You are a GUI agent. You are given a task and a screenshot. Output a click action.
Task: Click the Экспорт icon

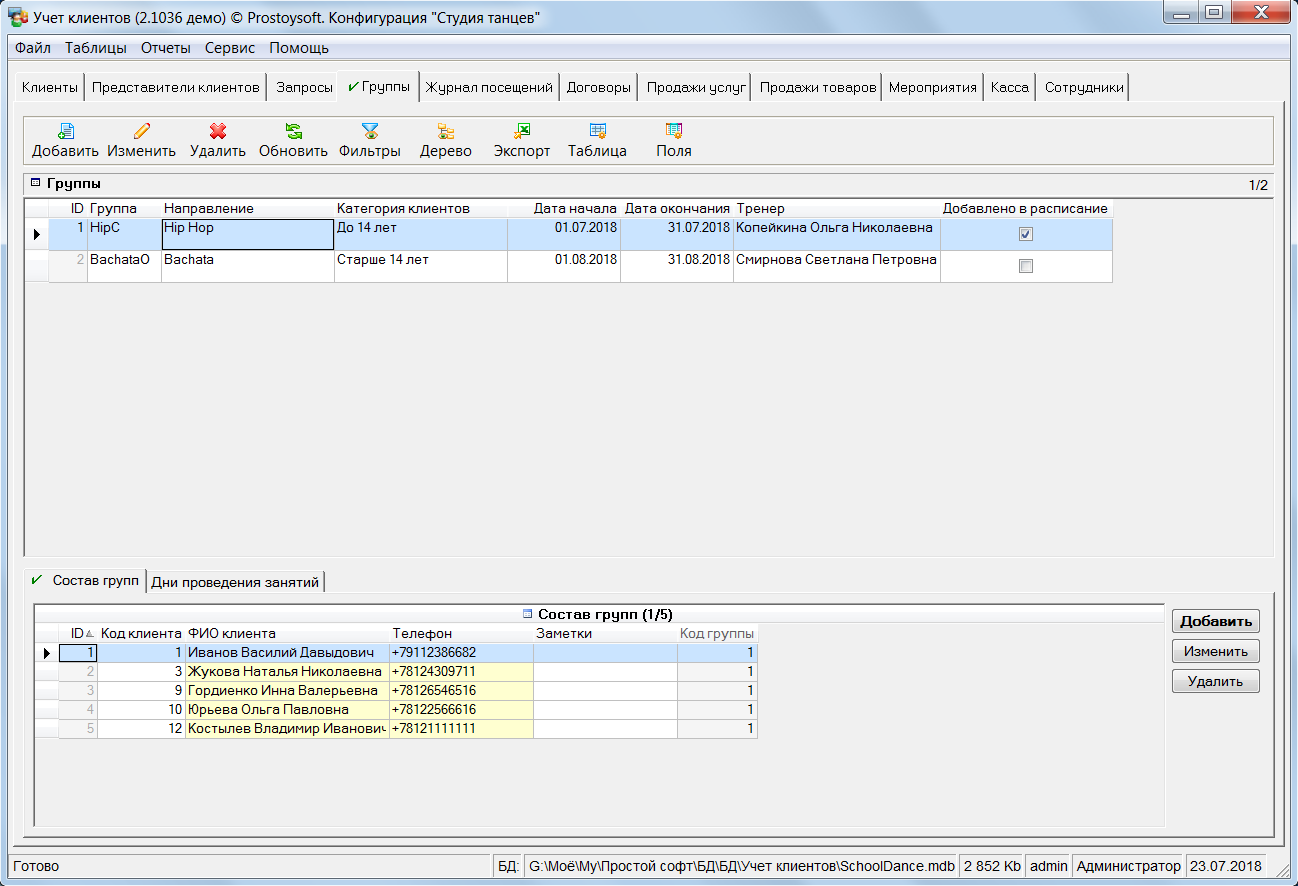click(x=522, y=131)
